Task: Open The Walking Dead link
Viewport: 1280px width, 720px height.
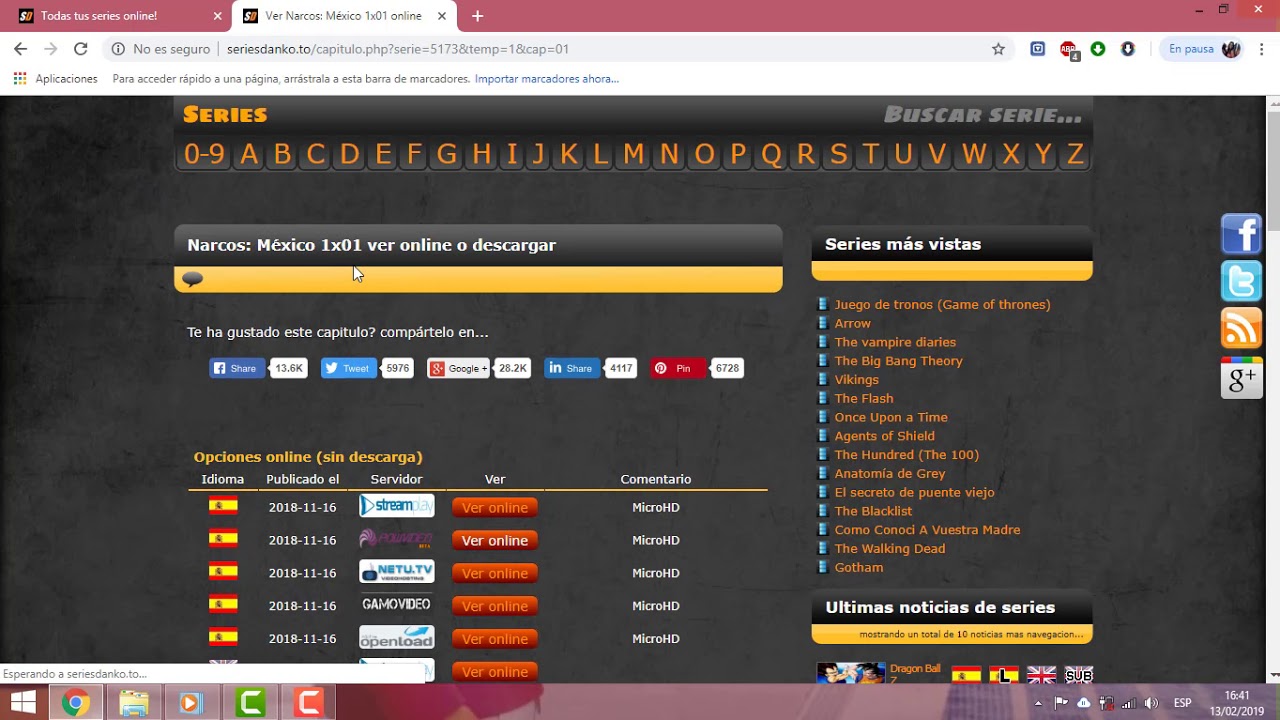Action: (889, 549)
